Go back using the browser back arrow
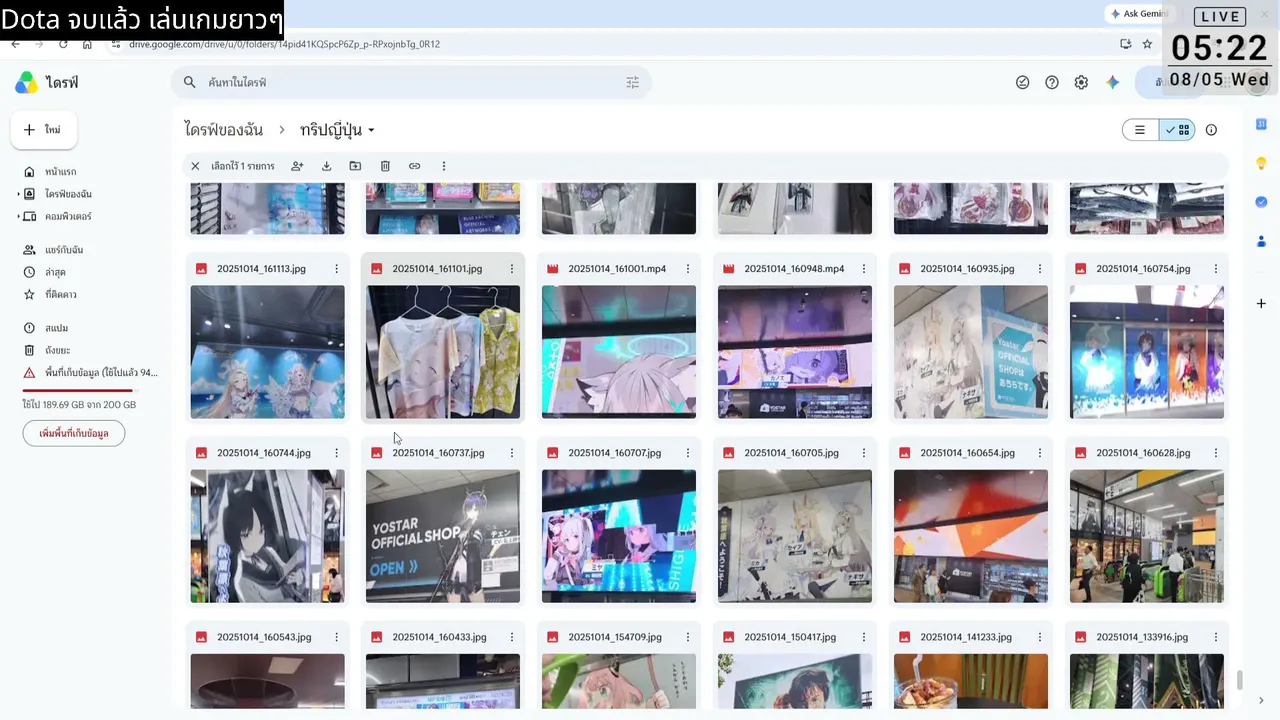 click(x=15, y=44)
